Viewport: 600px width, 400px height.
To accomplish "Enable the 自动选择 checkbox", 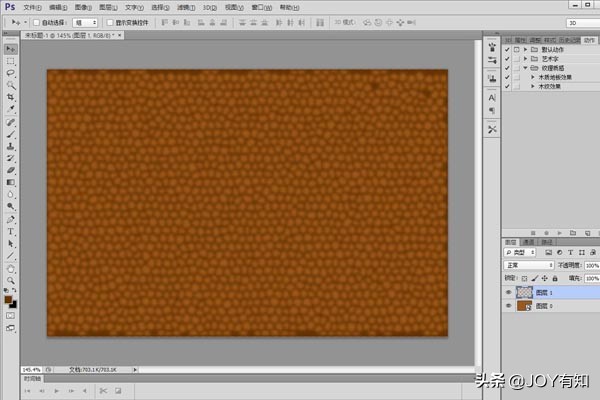I will click(x=36, y=23).
